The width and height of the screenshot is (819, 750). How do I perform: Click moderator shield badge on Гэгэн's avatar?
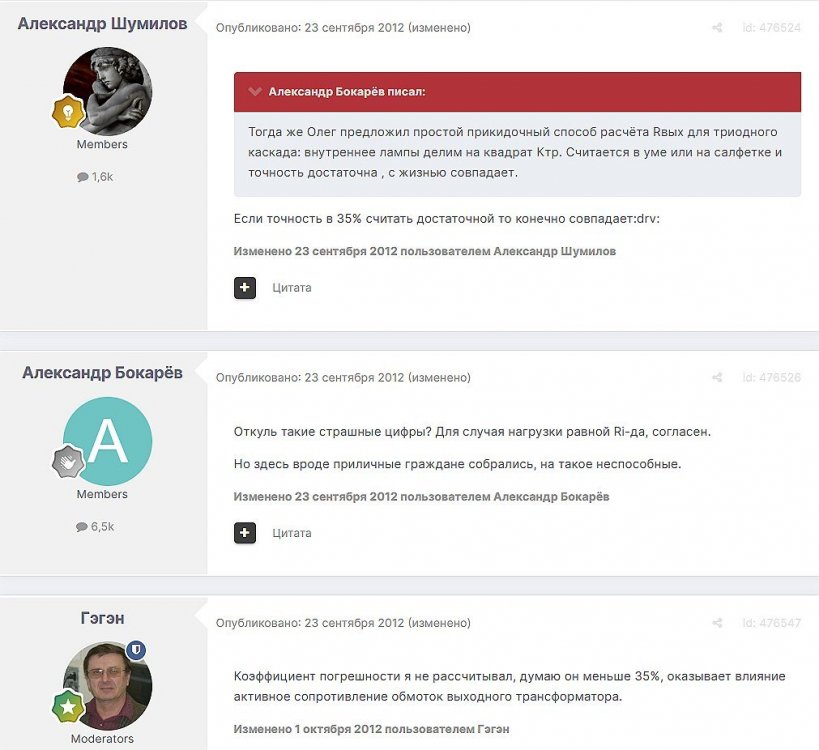[x=136, y=650]
